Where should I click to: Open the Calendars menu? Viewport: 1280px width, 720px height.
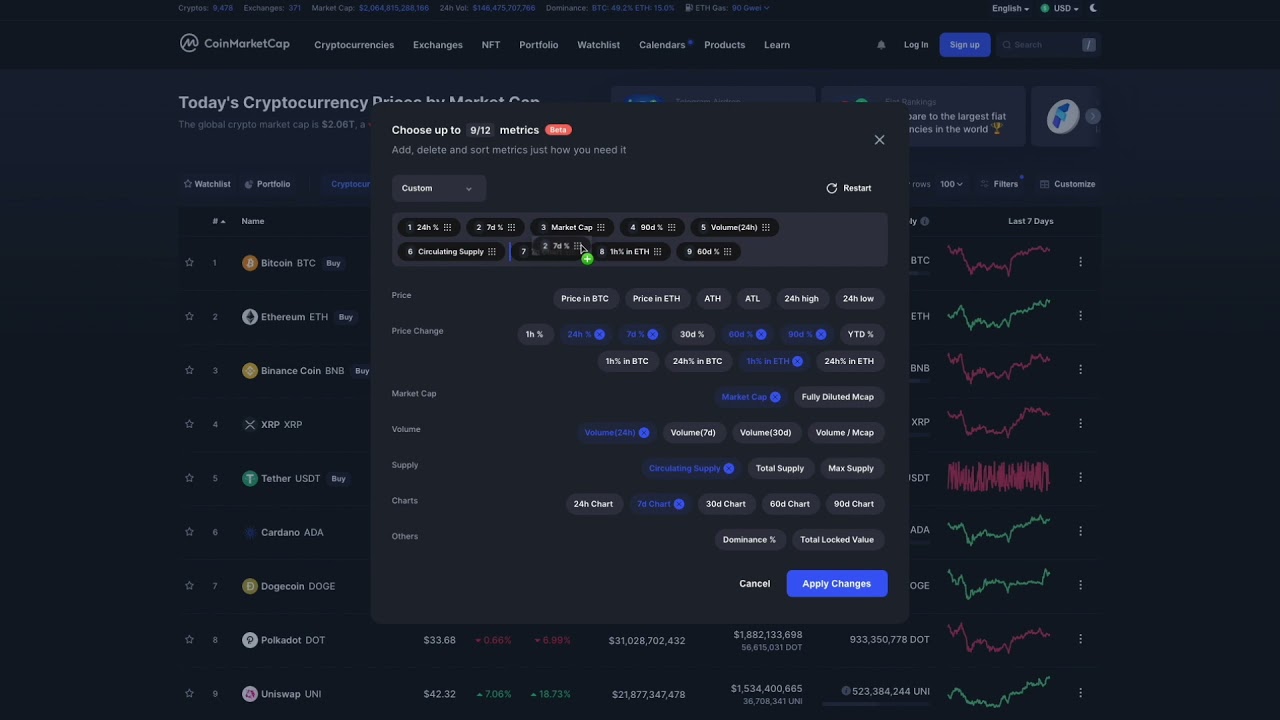(662, 45)
